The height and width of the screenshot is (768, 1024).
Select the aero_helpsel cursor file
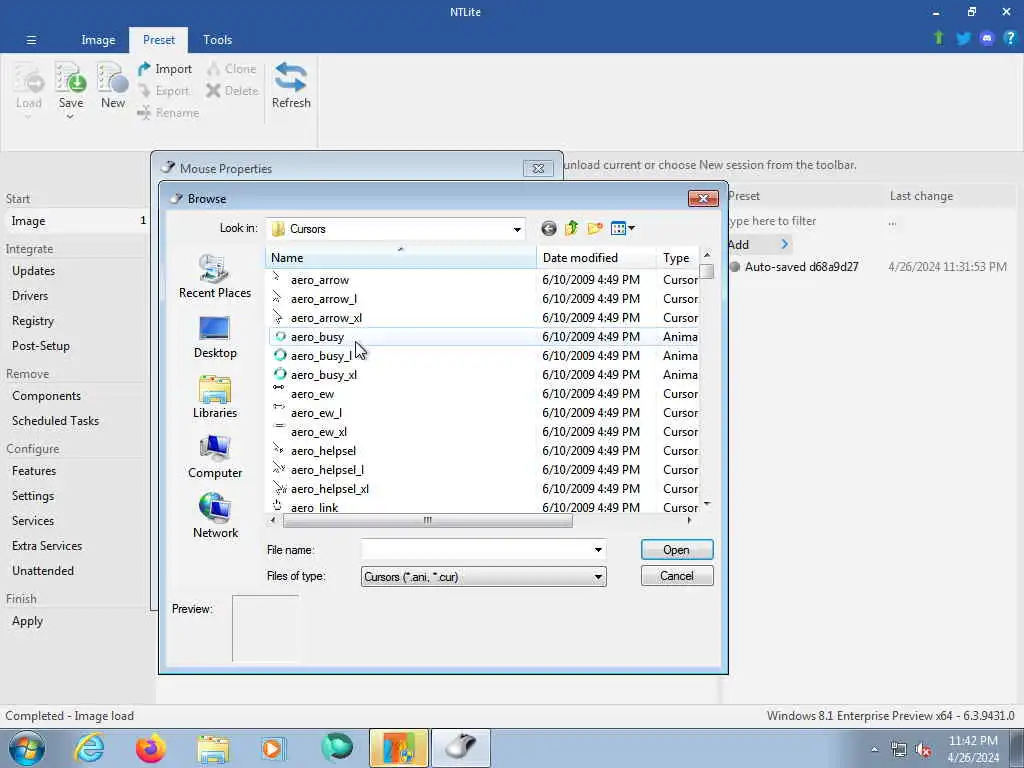point(323,451)
